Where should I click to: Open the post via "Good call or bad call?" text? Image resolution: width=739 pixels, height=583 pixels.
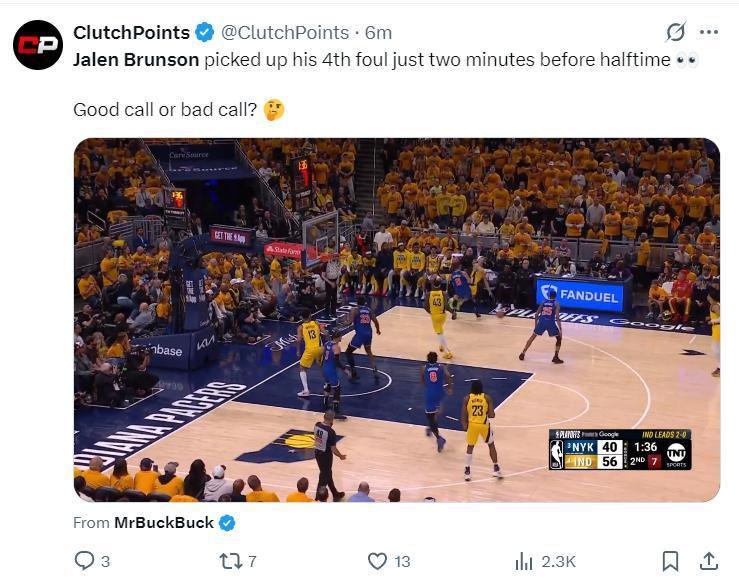pyautogui.click(x=165, y=109)
